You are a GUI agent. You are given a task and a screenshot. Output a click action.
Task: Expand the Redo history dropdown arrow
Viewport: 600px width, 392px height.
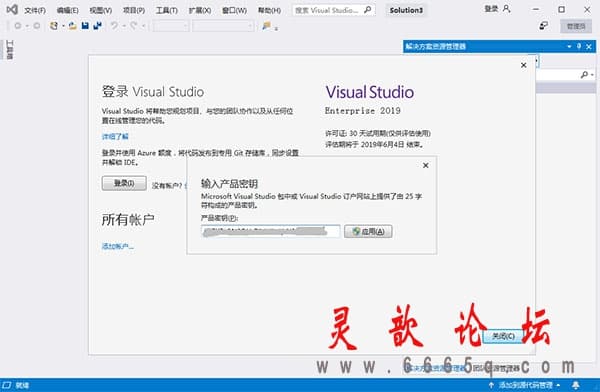coord(143,26)
